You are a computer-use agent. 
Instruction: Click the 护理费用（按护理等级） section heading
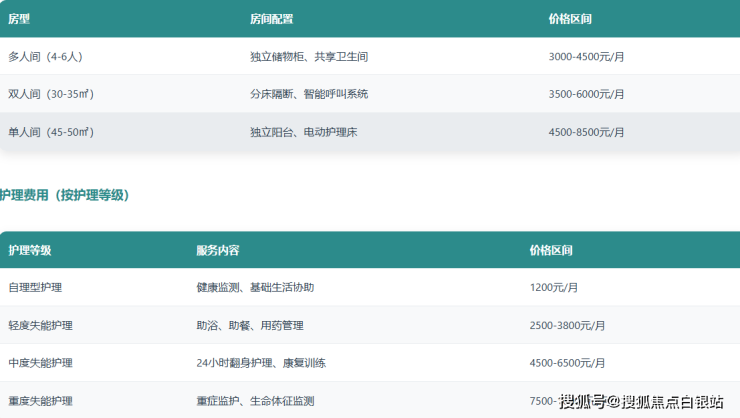pyautogui.click(x=65, y=195)
